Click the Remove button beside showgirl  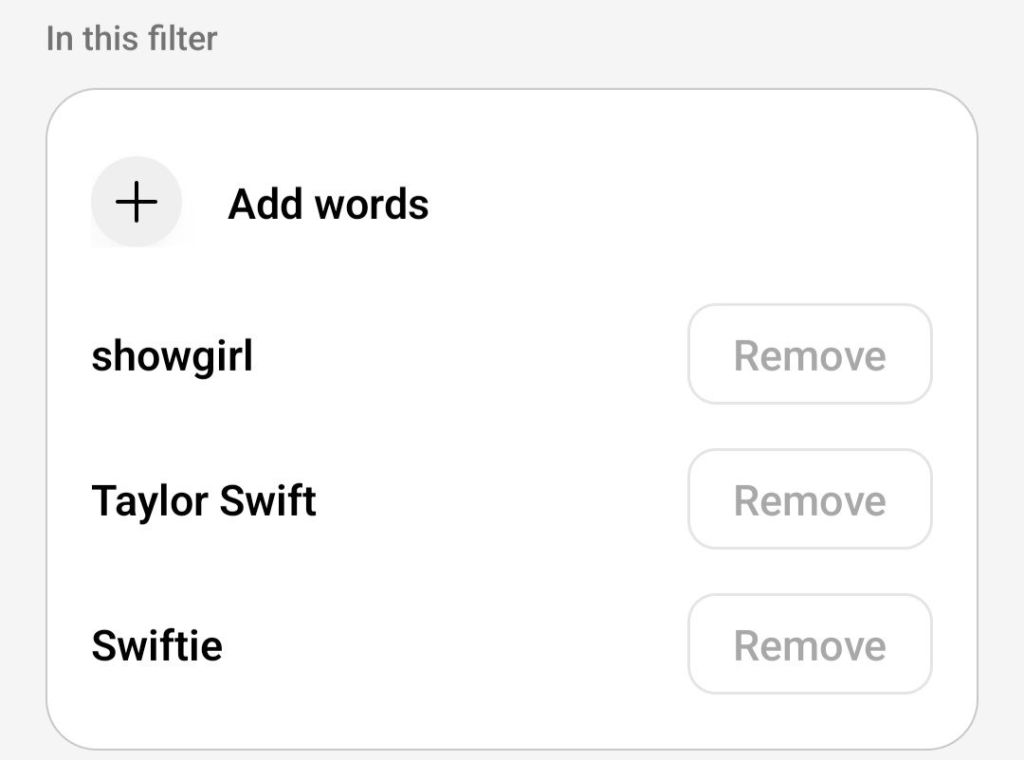(809, 355)
